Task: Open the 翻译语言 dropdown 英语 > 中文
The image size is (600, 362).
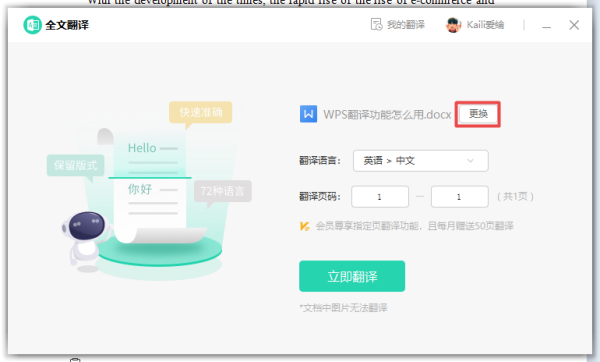Action: 421,161
